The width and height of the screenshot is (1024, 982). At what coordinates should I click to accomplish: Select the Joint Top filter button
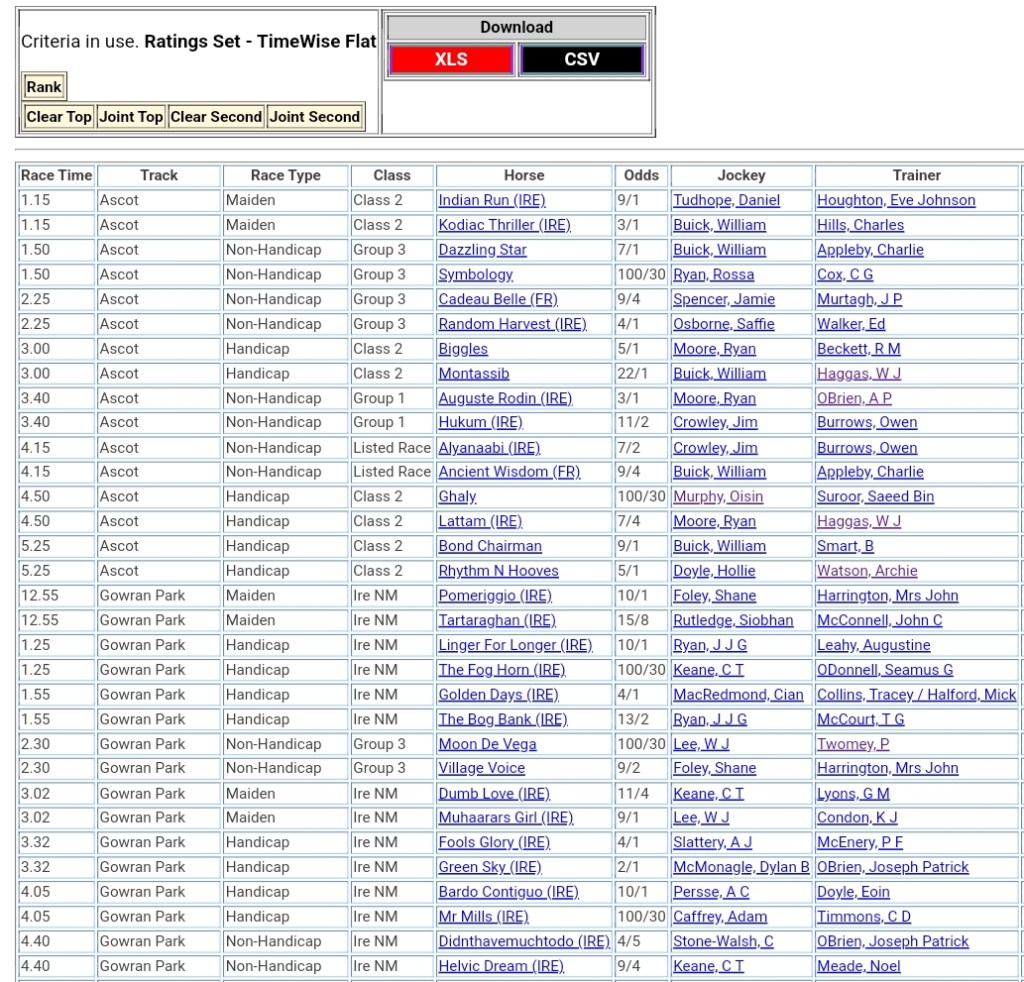[x=130, y=117]
